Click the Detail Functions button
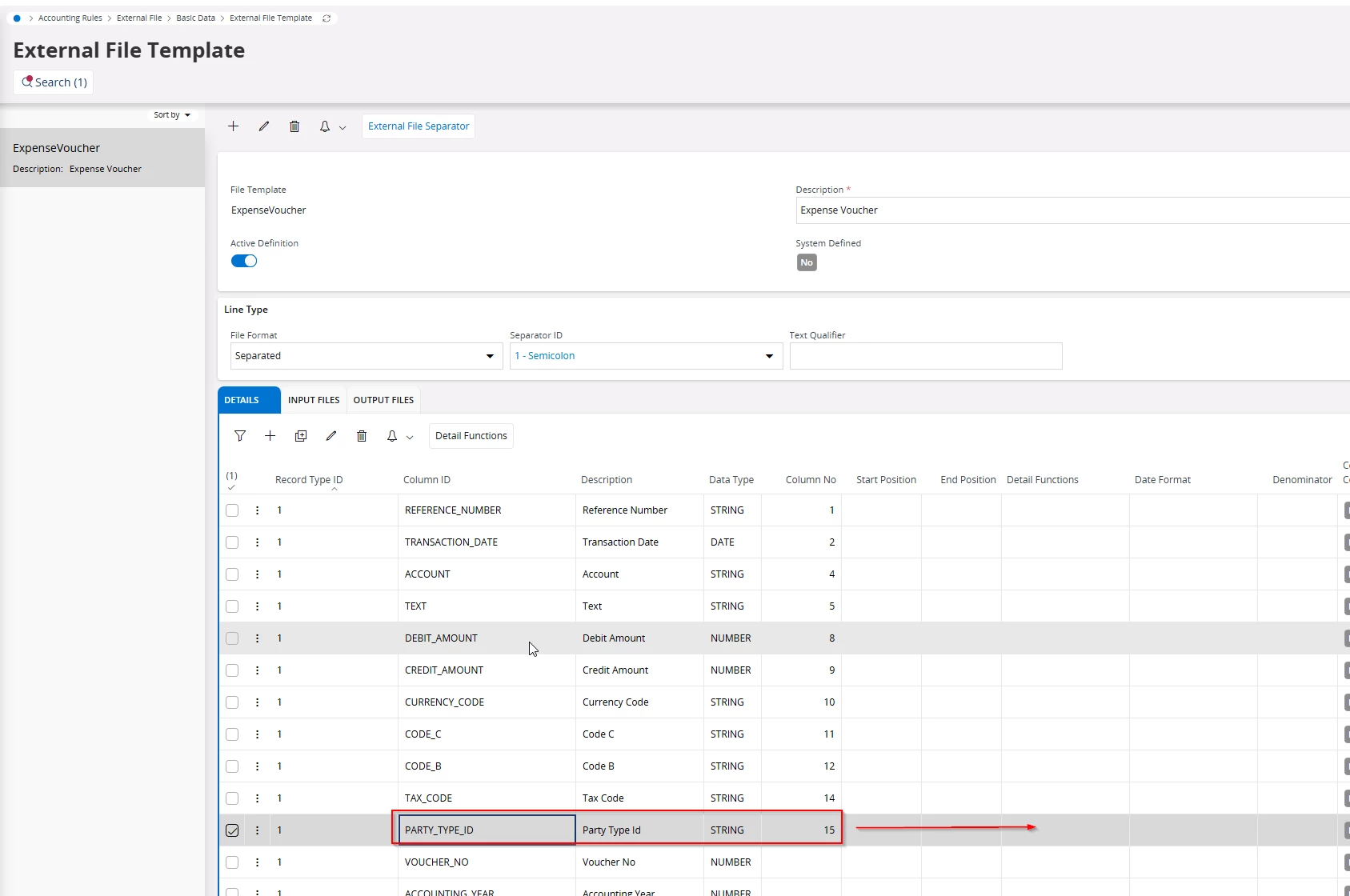 click(471, 436)
